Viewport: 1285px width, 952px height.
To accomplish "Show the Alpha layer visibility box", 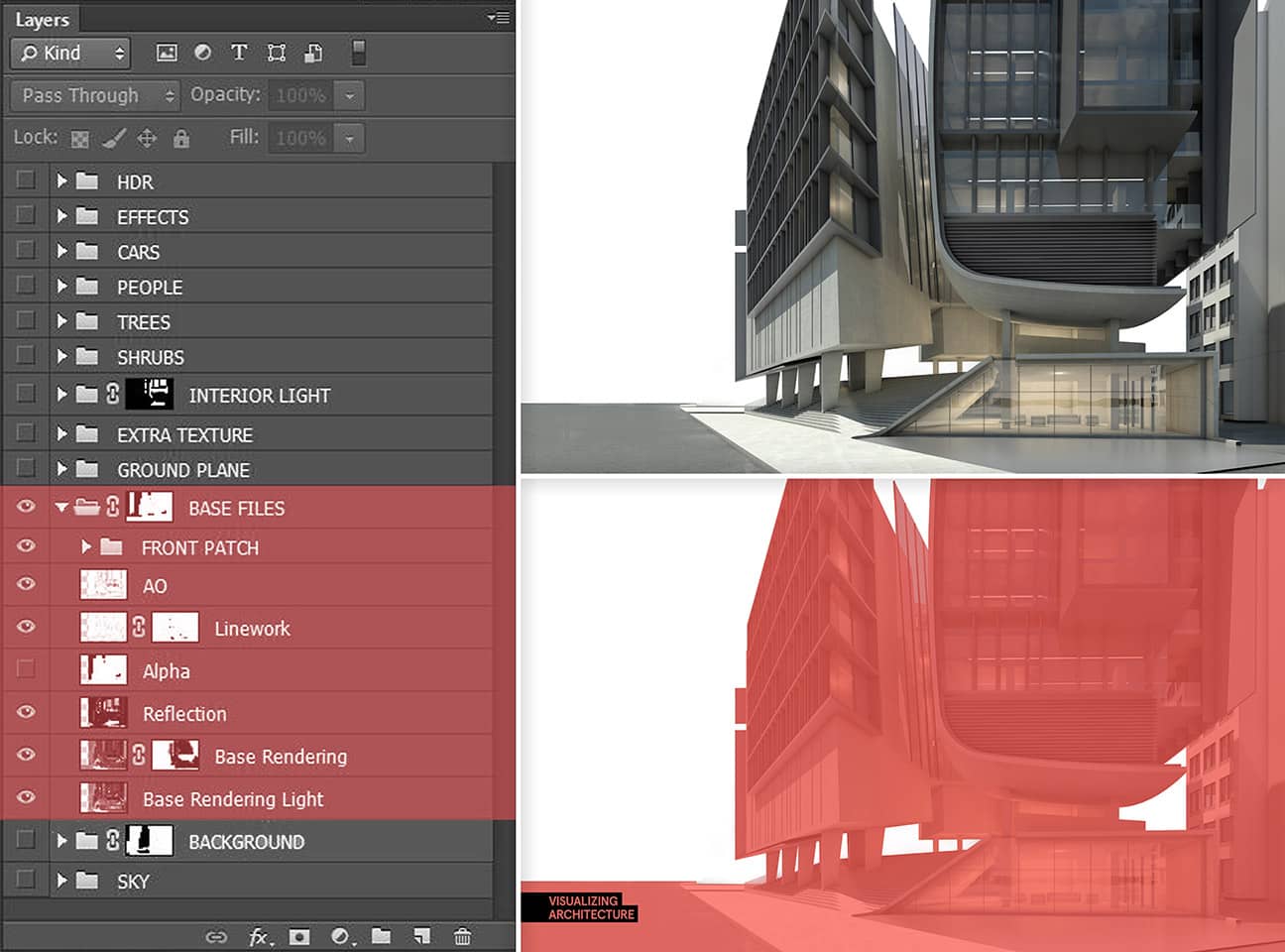I will 26,669.
